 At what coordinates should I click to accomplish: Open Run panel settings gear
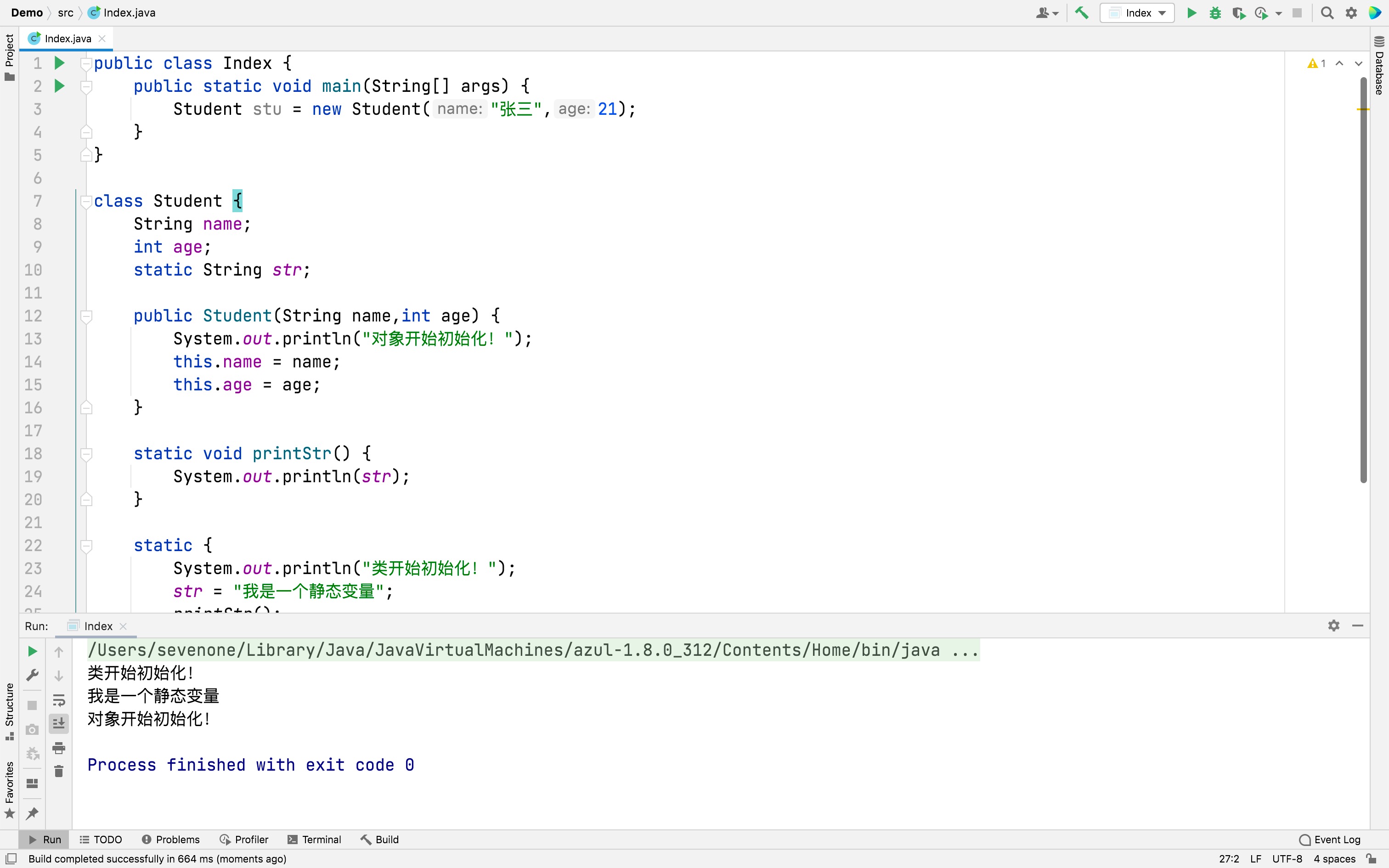[1333, 625]
